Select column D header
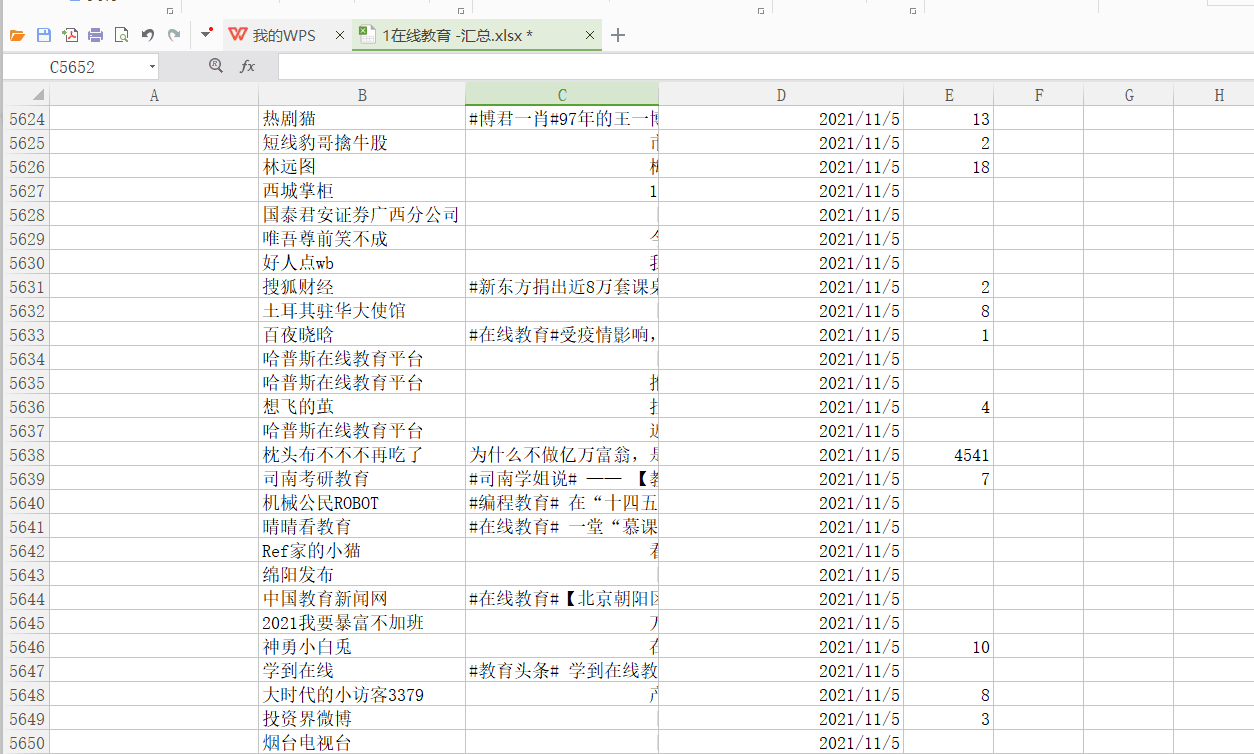The image size is (1254, 754). point(781,95)
